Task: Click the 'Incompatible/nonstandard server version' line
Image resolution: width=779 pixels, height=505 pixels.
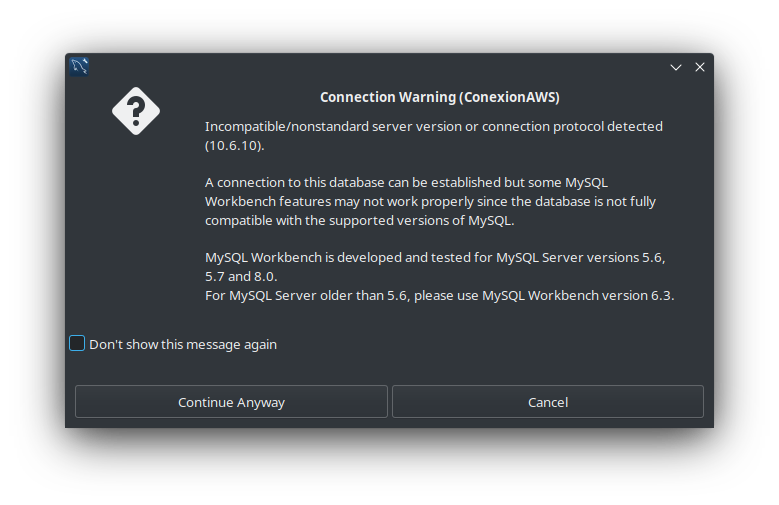Action: [x=433, y=126]
